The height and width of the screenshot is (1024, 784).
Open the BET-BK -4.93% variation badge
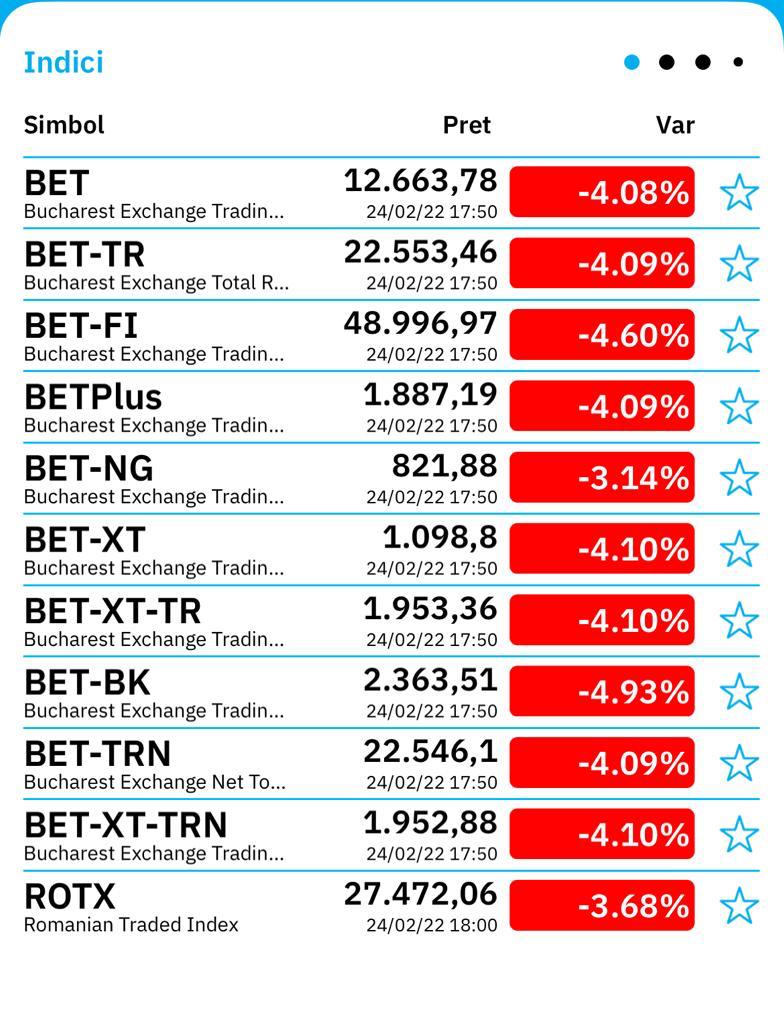point(602,692)
